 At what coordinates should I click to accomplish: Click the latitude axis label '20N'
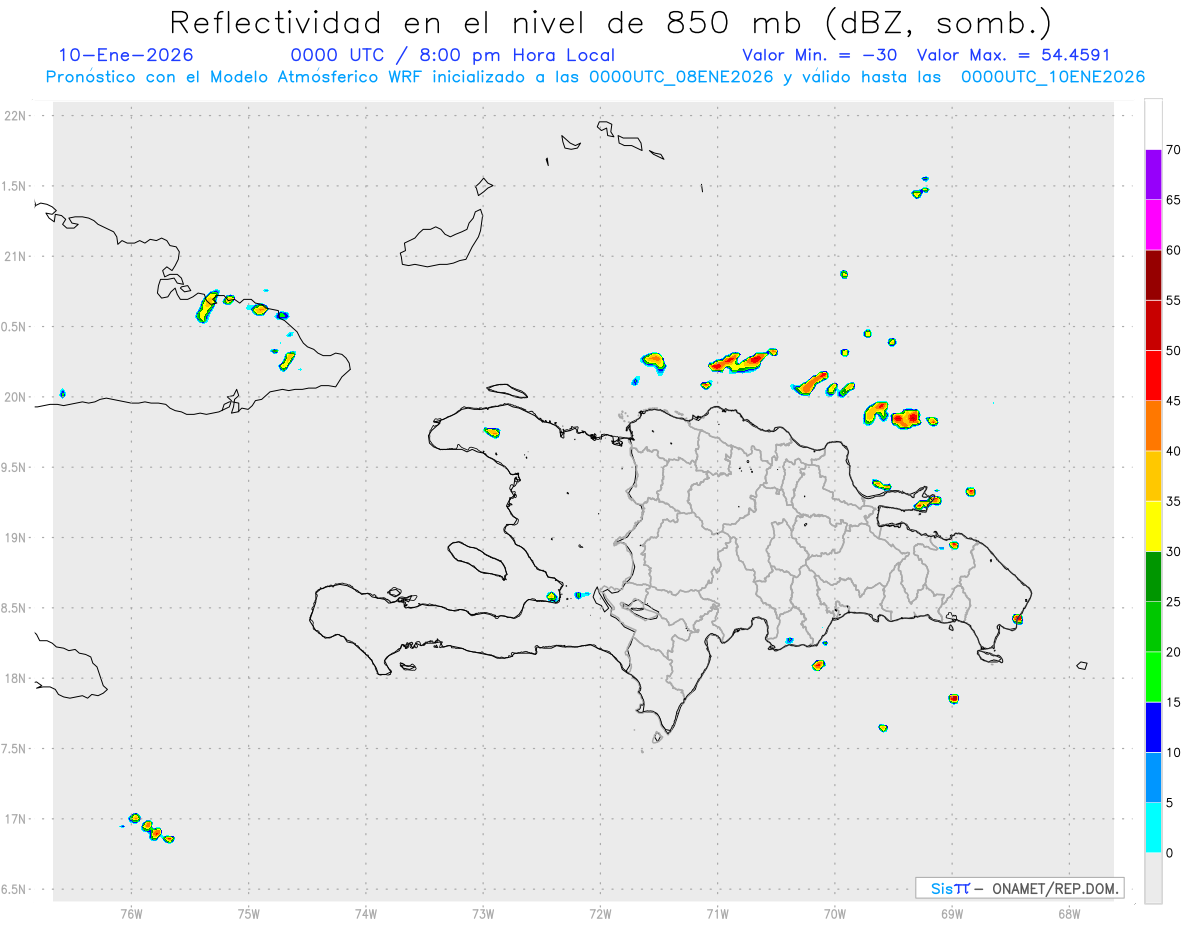17,397
